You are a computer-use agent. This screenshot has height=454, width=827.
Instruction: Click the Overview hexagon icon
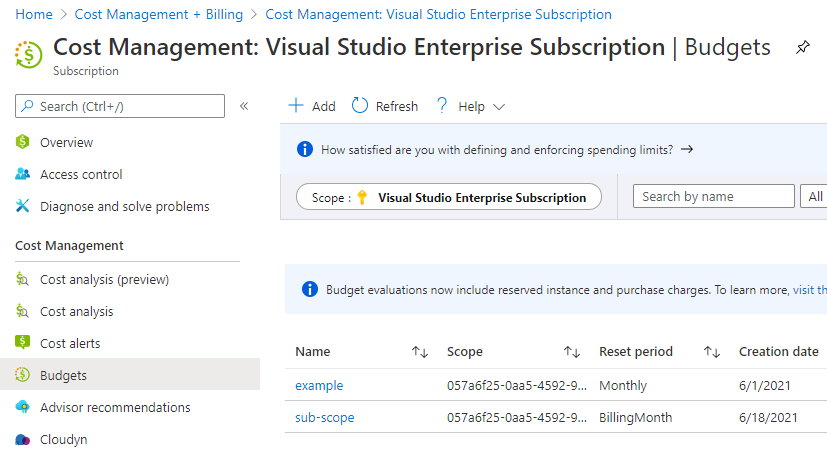pos(22,142)
